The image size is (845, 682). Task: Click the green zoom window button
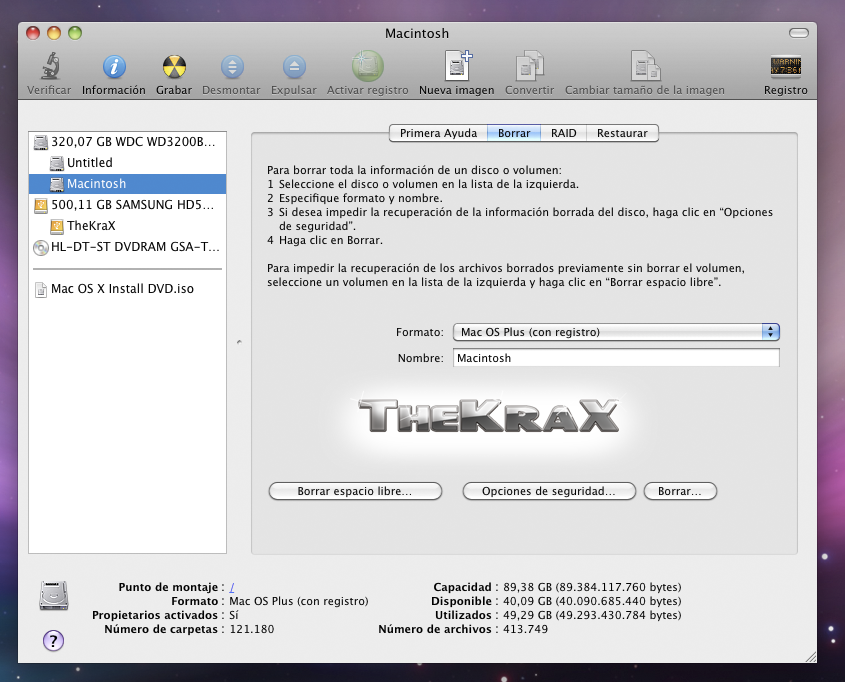pyautogui.click(x=75, y=33)
